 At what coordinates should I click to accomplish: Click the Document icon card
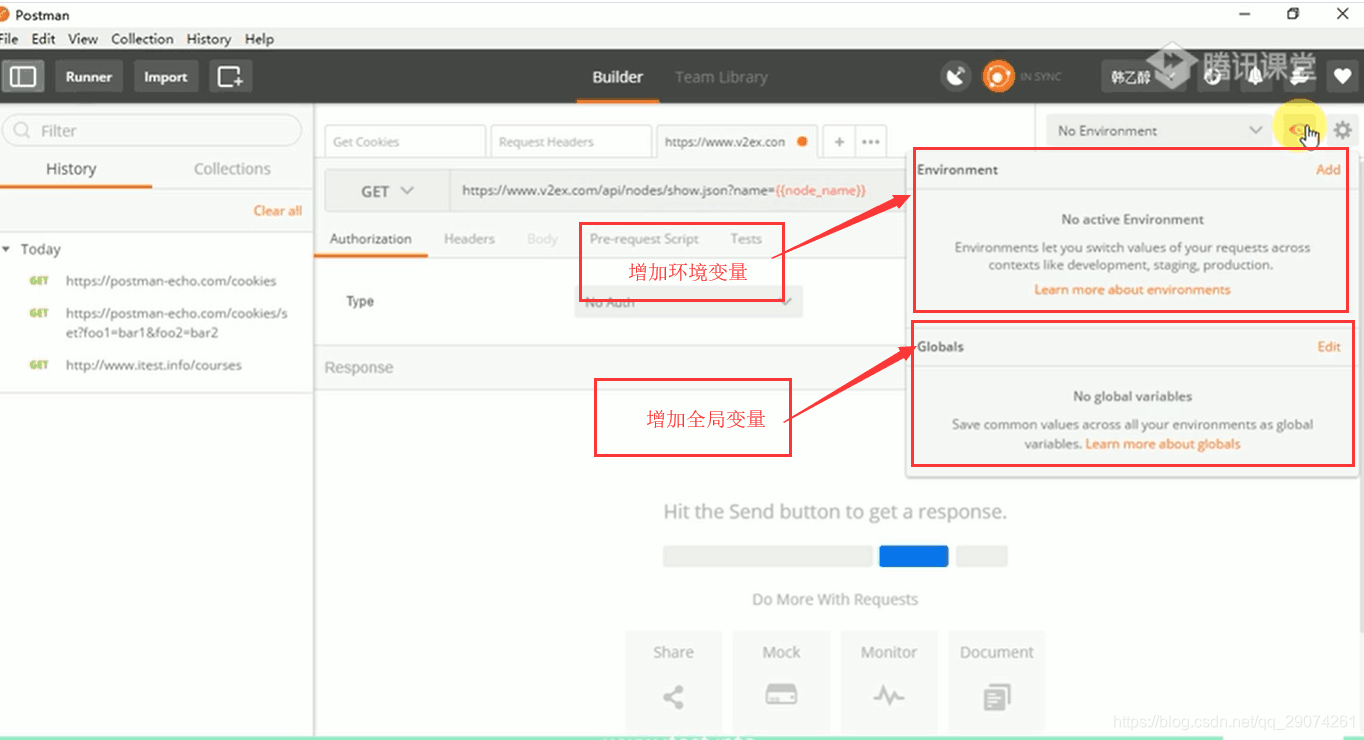[997, 680]
